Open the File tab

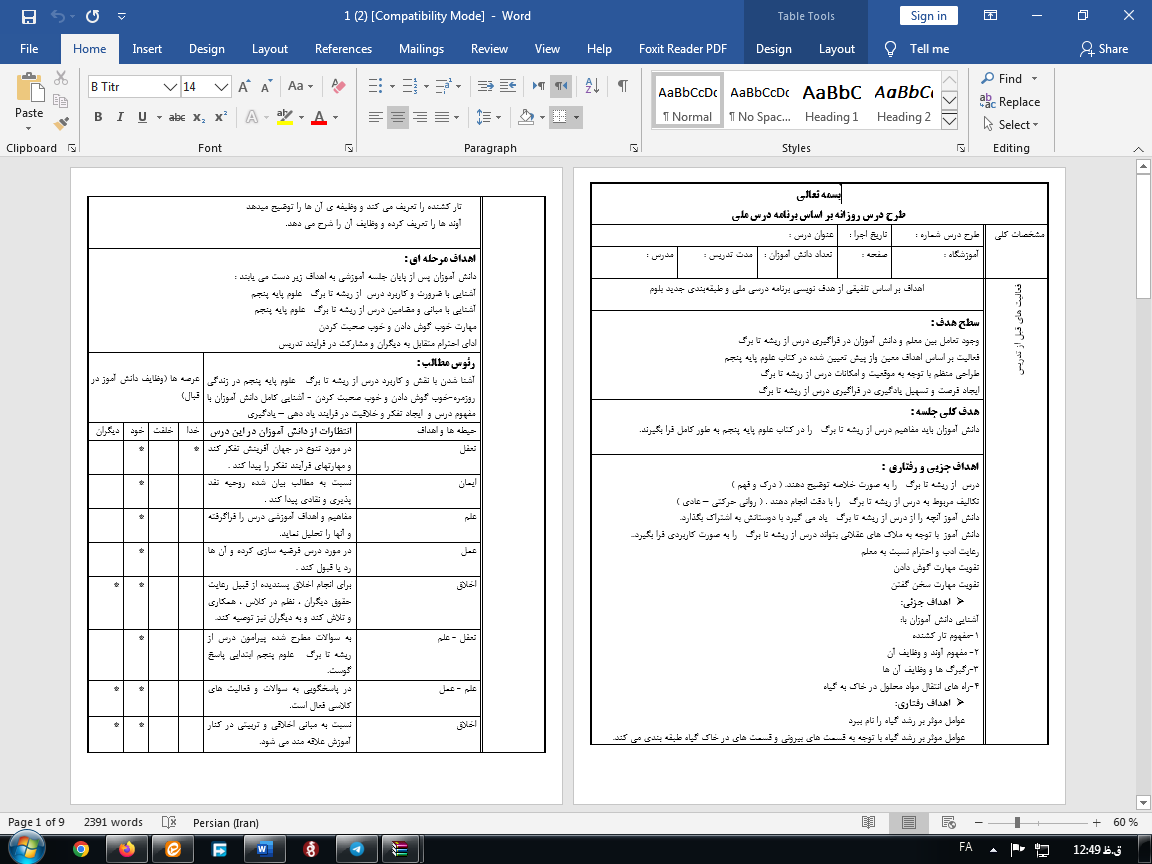point(29,48)
